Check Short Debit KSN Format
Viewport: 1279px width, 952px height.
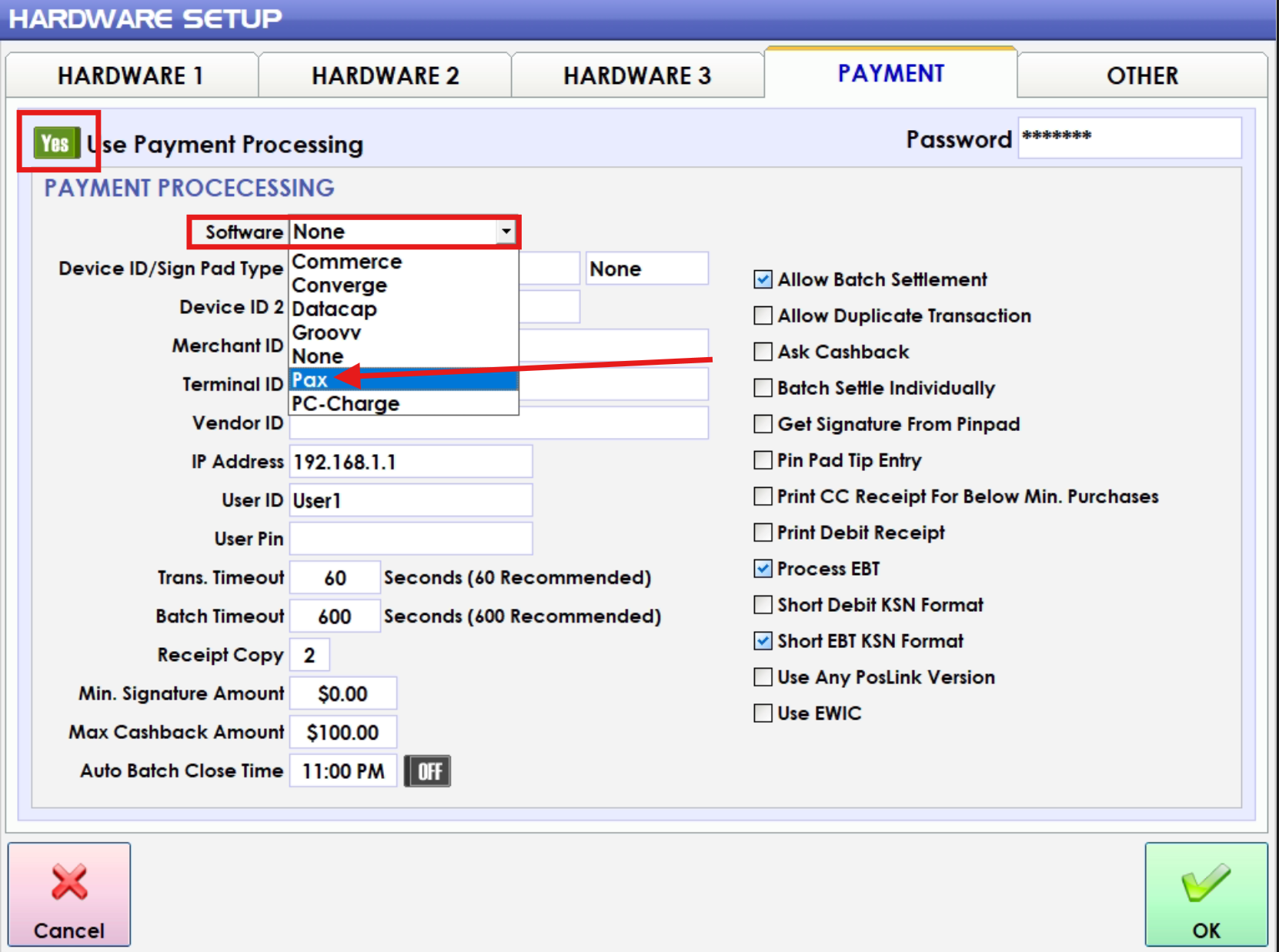coord(763,605)
